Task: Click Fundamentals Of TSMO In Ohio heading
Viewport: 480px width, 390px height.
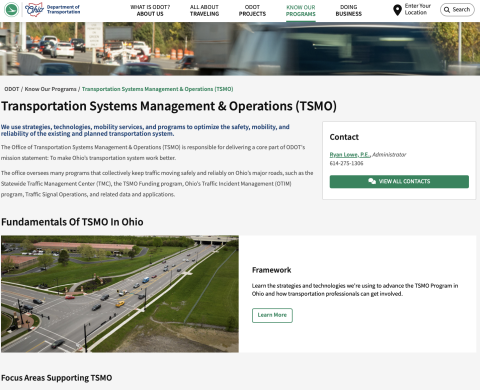Action: [x=72, y=222]
